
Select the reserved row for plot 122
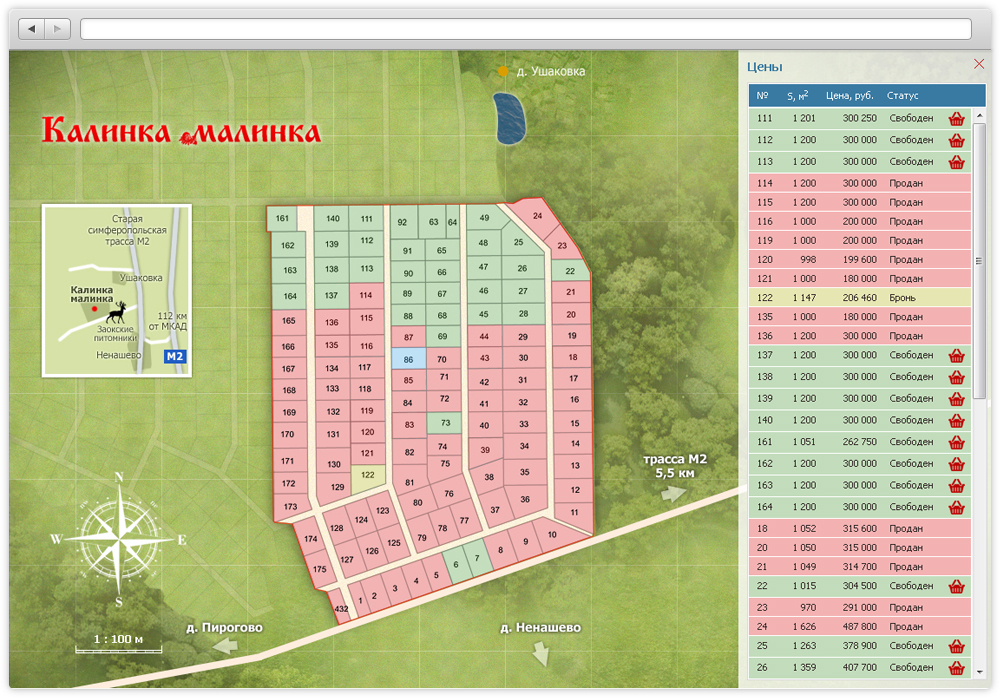coord(860,298)
